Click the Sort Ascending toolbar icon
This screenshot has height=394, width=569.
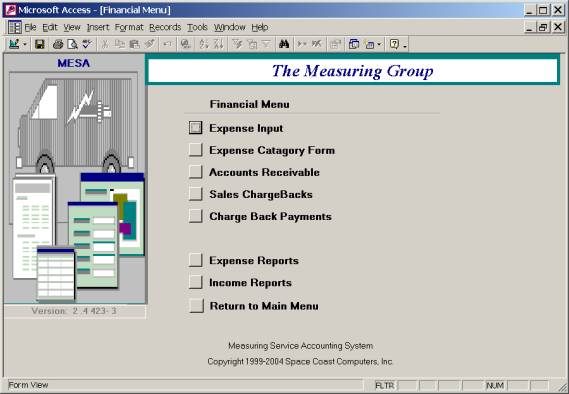tap(204, 45)
